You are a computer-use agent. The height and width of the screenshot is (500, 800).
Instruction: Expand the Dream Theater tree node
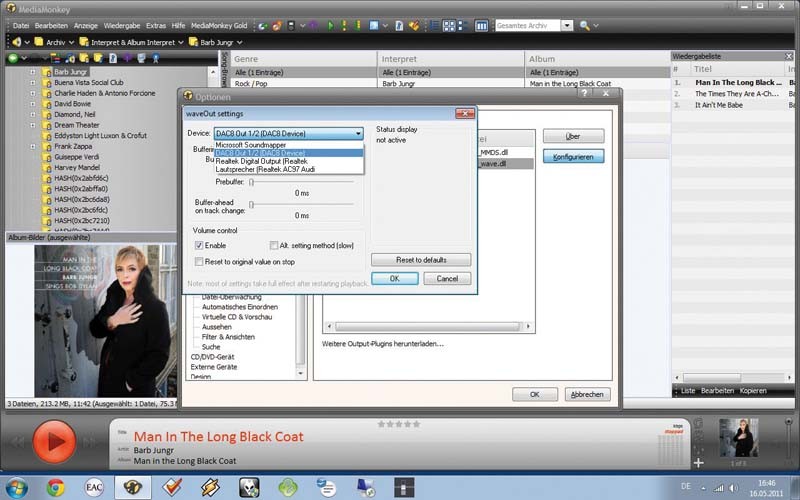pos(33,125)
